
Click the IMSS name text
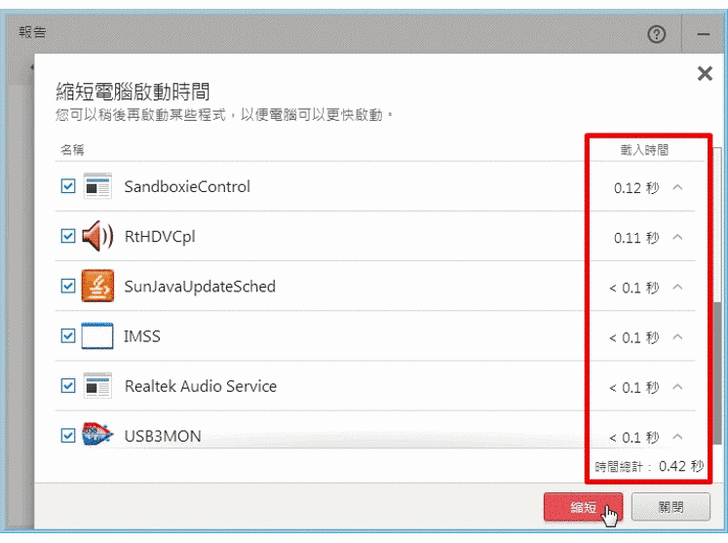142,336
